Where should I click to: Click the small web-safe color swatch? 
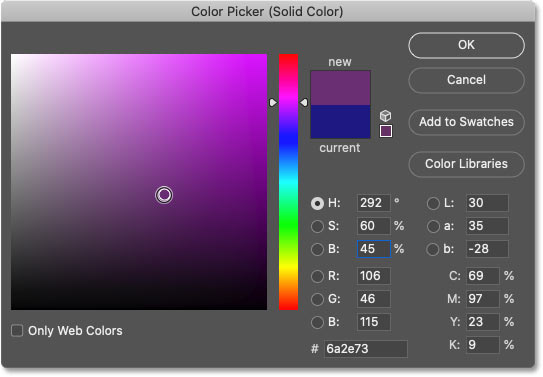(386, 131)
